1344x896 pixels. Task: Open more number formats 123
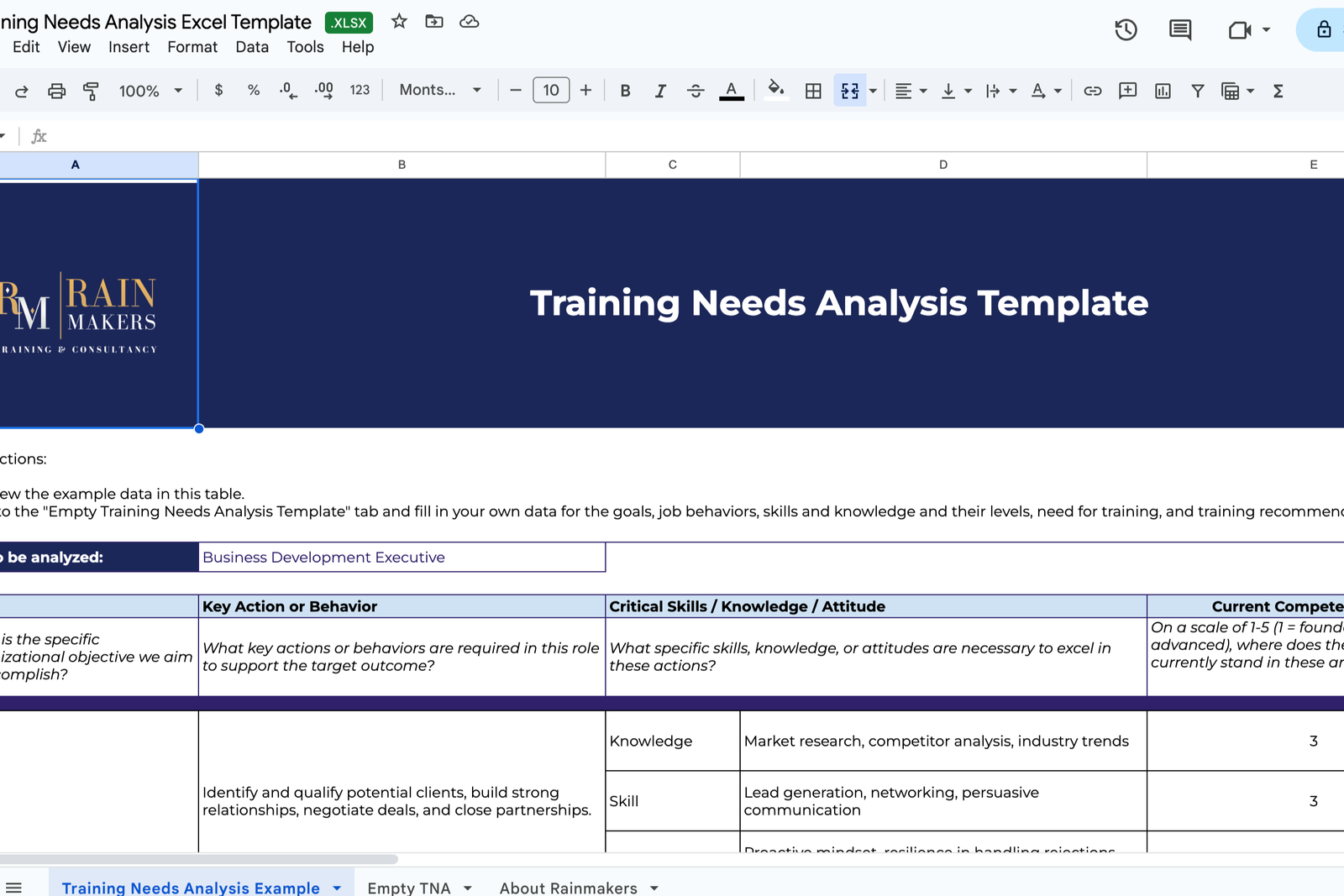(360, 90)
